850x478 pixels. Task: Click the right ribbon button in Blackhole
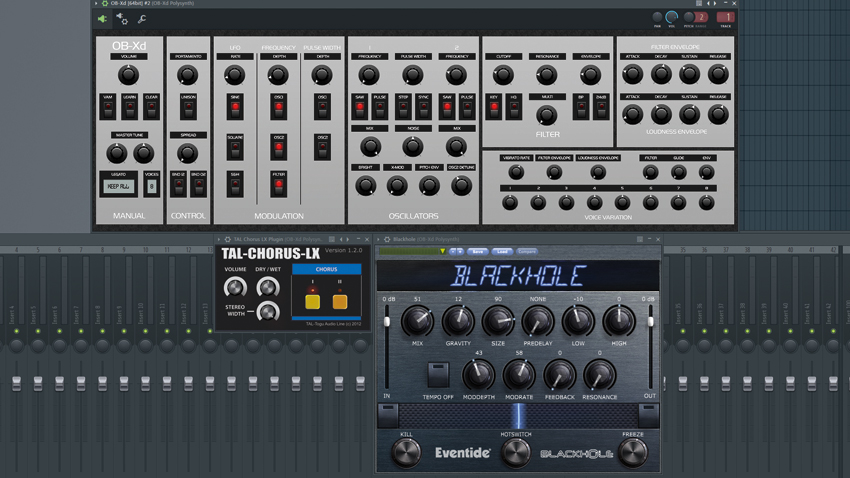[648, 416]
